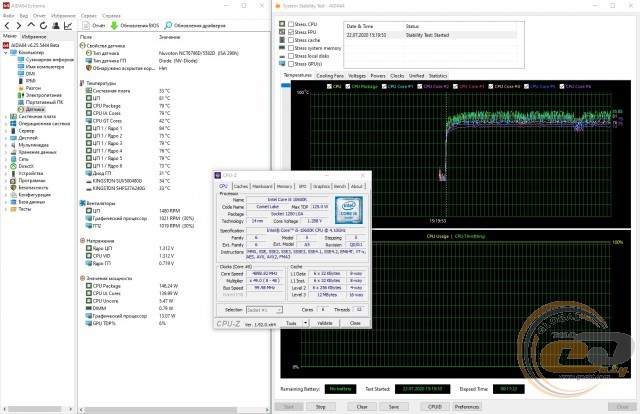Enable the Stress cache checkbox
The height and width of the screenshot is (414, 640).
coord(291,40)
